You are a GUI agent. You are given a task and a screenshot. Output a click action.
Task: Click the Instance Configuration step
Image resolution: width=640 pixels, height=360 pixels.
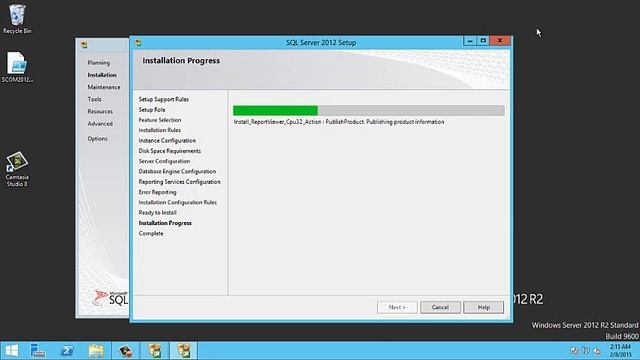click(x=167, y=140)
